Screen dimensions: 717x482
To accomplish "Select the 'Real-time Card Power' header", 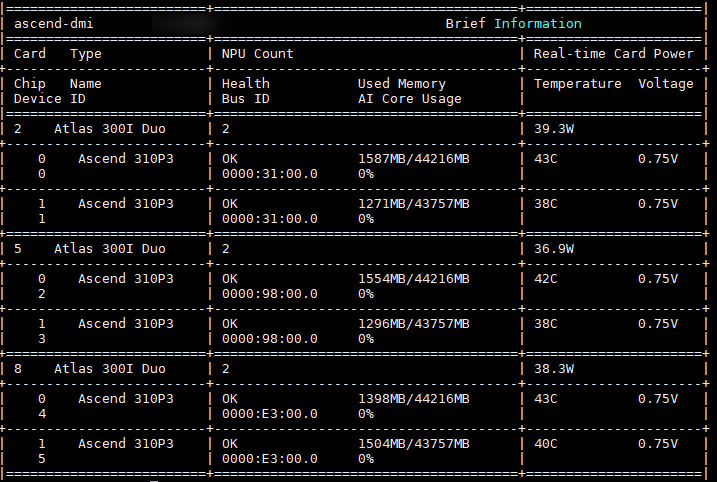I will (x=614, y=54).
